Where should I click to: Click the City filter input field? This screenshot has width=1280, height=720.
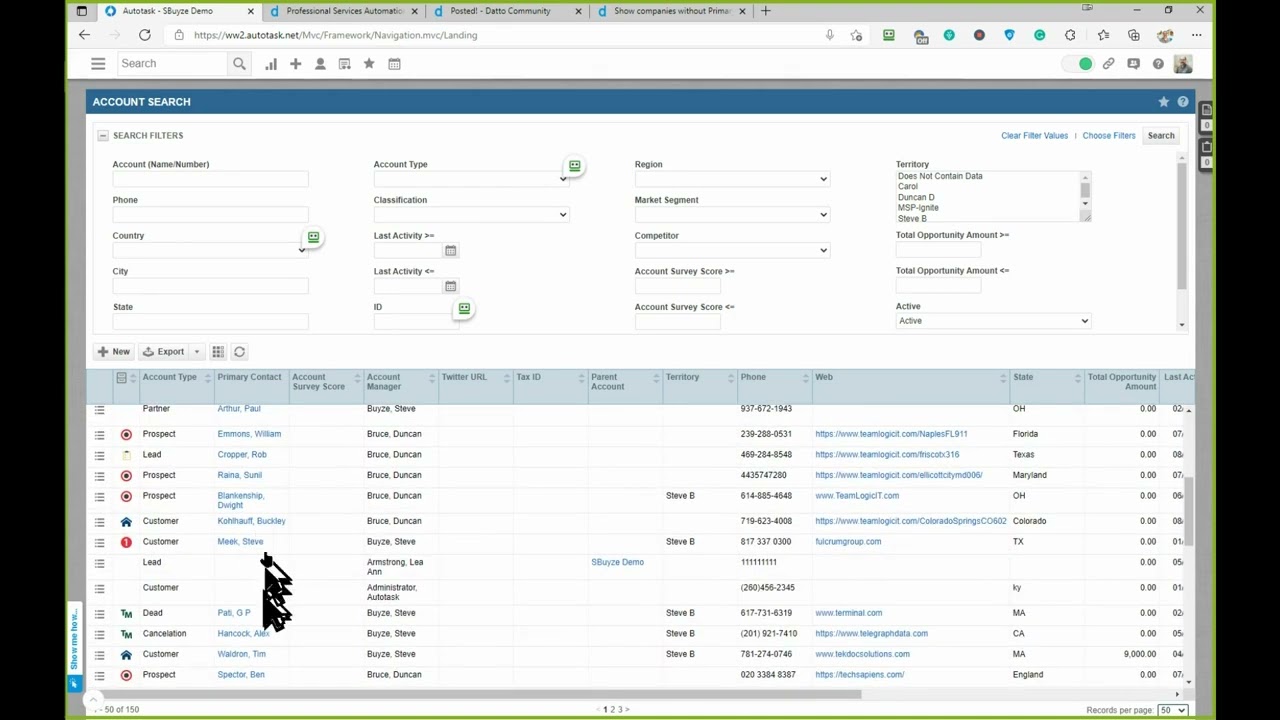point(210,286)
